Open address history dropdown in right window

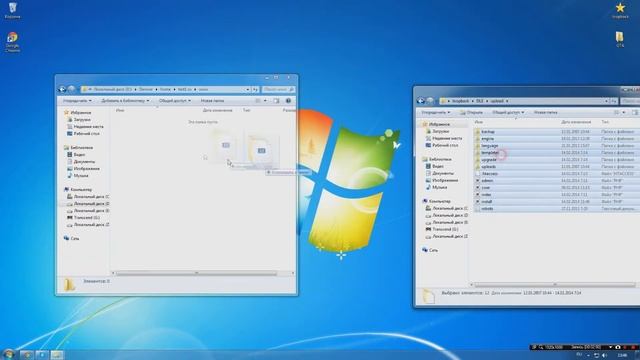(x=606, y=101)
